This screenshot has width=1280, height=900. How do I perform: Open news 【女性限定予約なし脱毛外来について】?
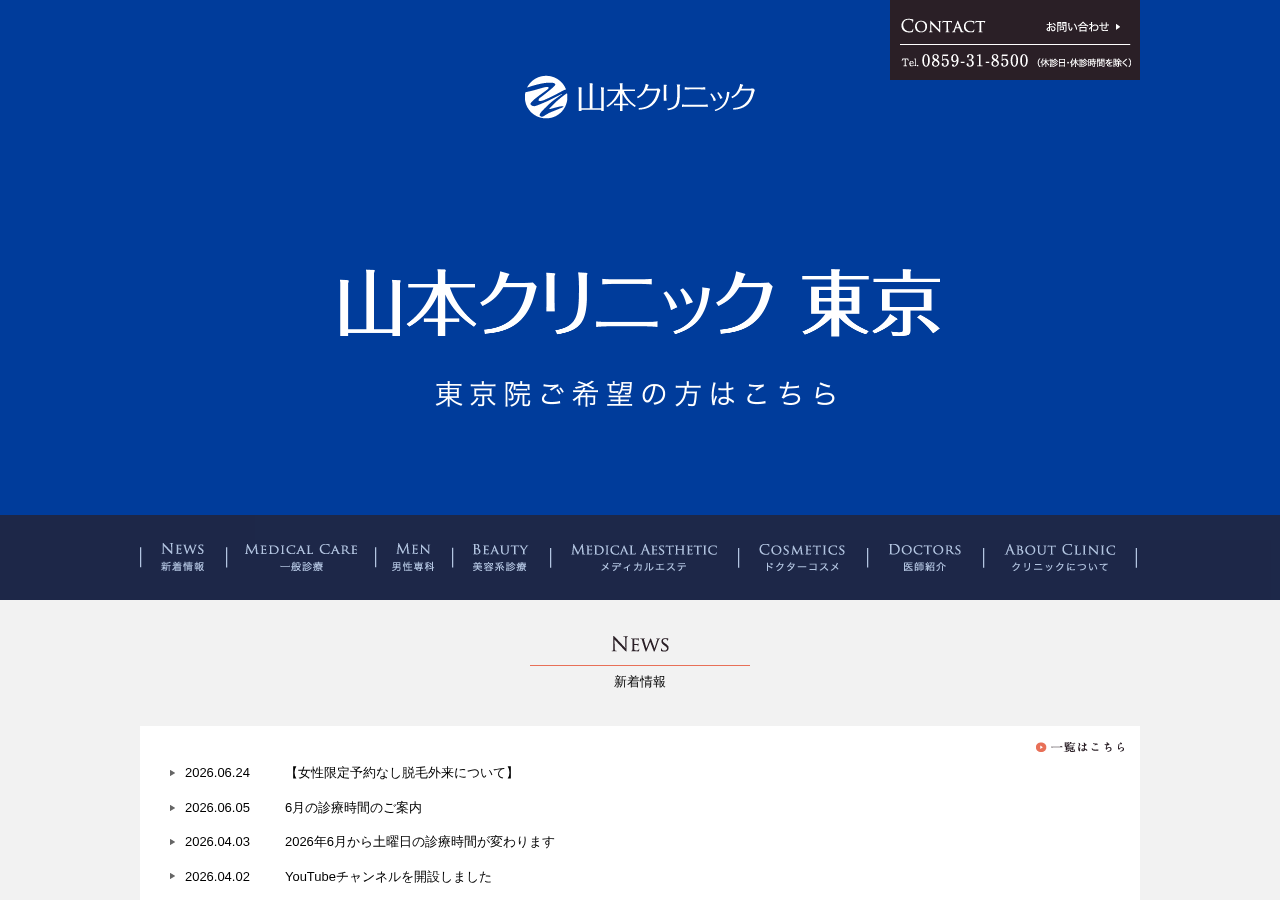click(x=401, y=773)
